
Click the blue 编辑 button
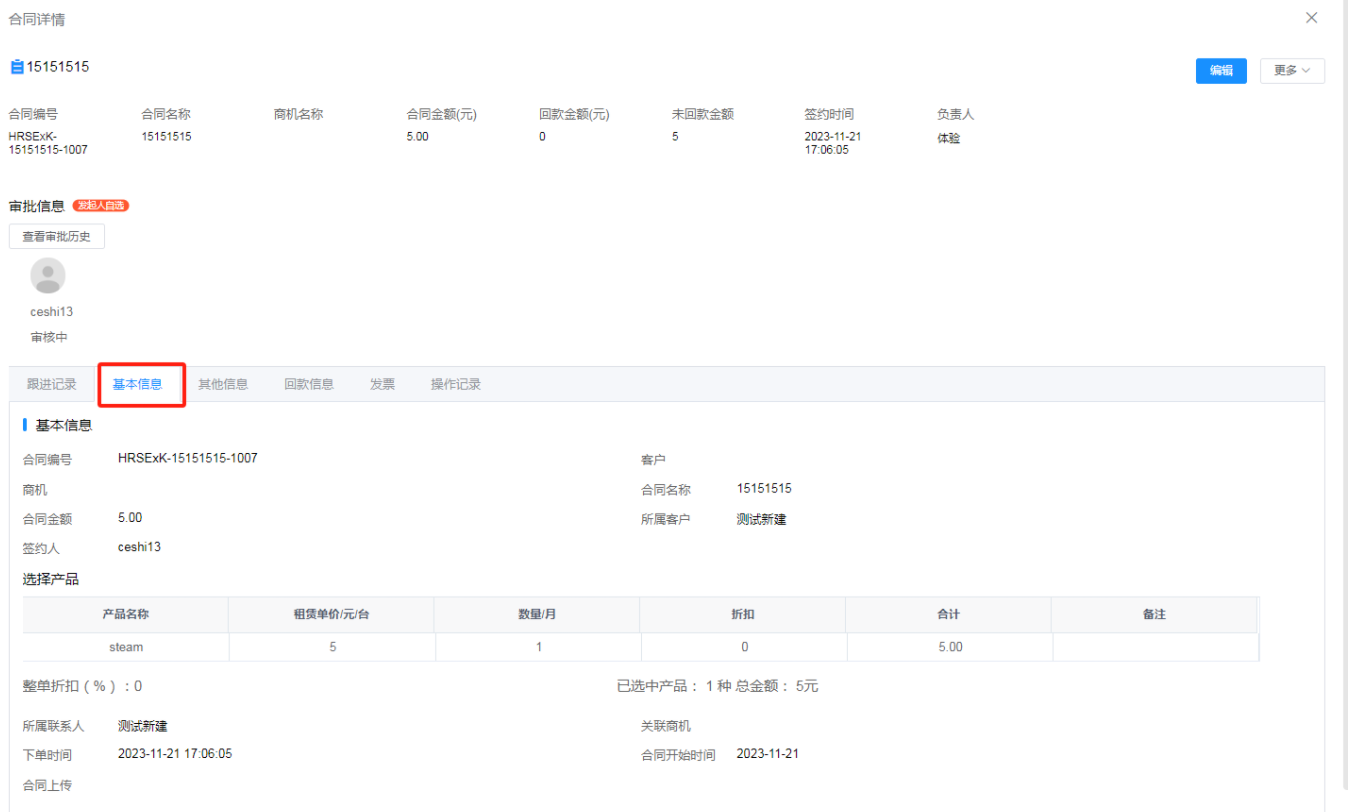pos(1221,70)
